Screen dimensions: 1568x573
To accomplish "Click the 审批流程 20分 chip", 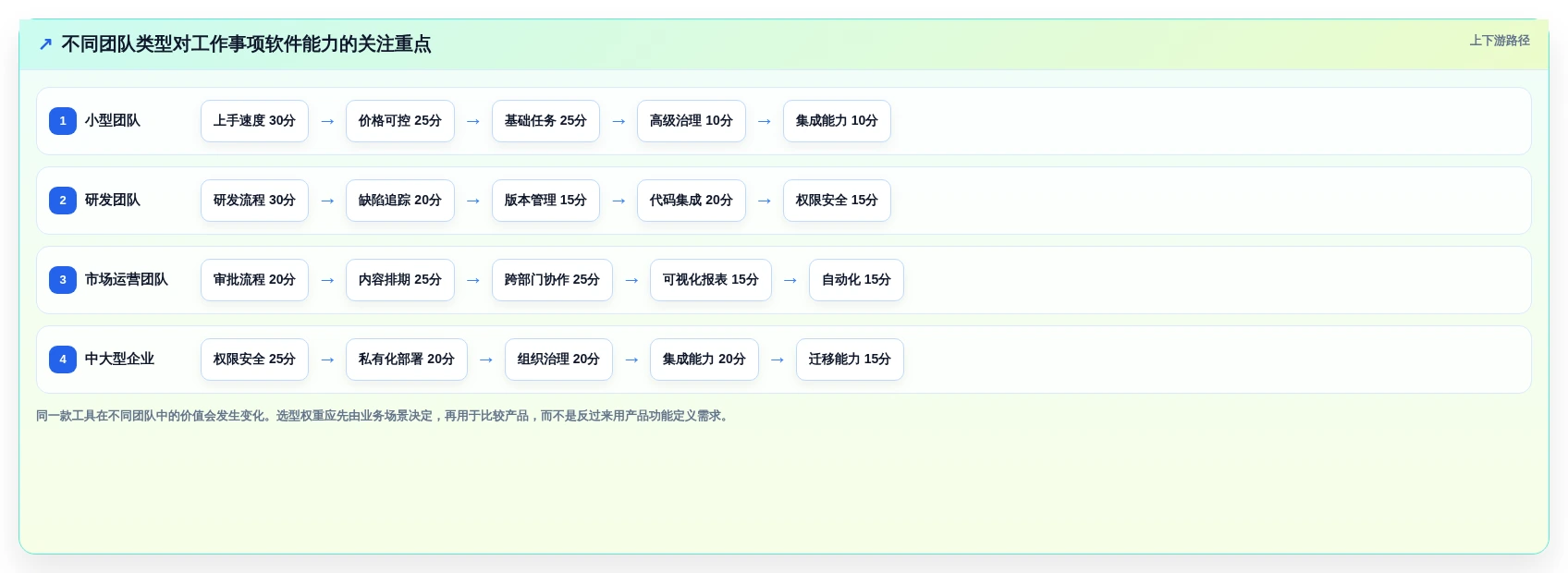I will [x=254, y=280].
